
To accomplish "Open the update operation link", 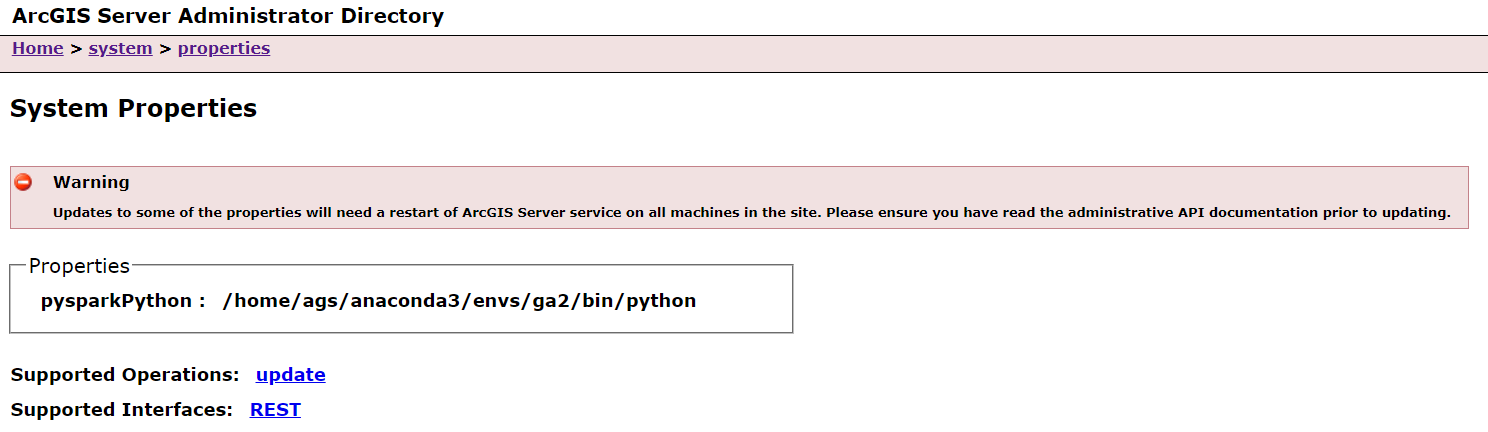I will pyautogui.click(x=290, y=375).
